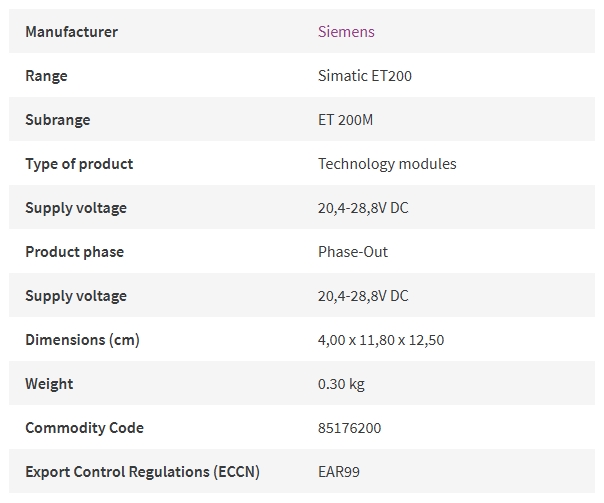Click the Weight label
The height and width of the screenshot is (503, 604).
click(x=49, y=384)
